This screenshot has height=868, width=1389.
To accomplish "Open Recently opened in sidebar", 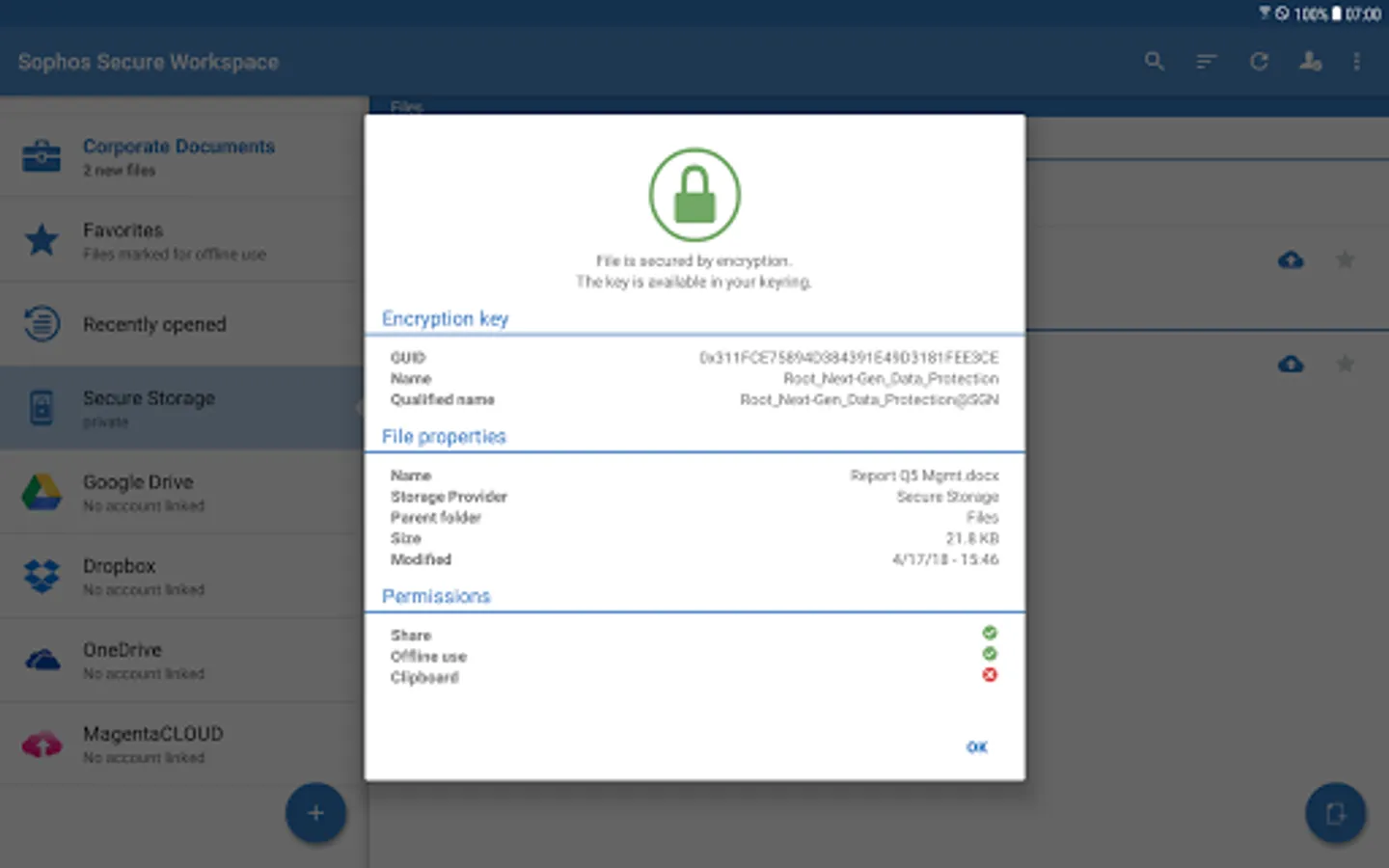I will pyautogui.click(x=183, y=324).
